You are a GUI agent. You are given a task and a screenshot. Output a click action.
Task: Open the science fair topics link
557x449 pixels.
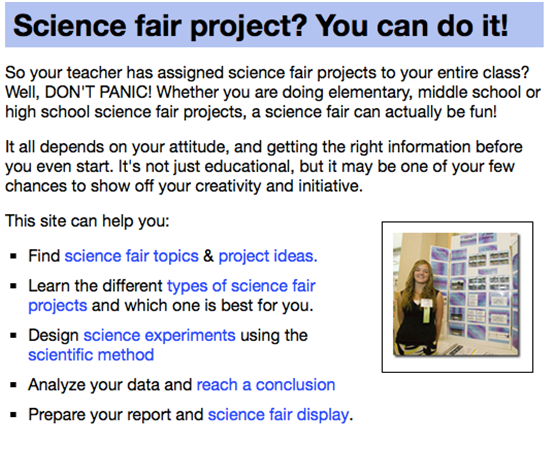[x=131, y=256]
